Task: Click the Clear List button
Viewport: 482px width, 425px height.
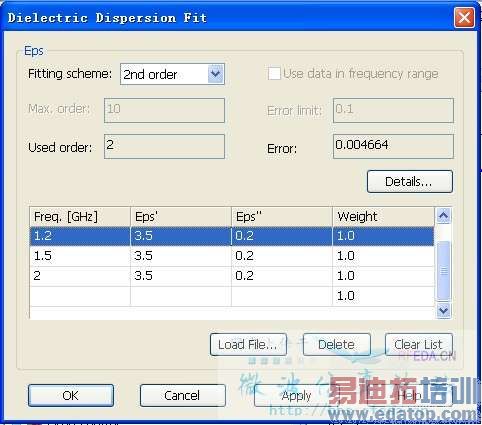Action: 418,344
